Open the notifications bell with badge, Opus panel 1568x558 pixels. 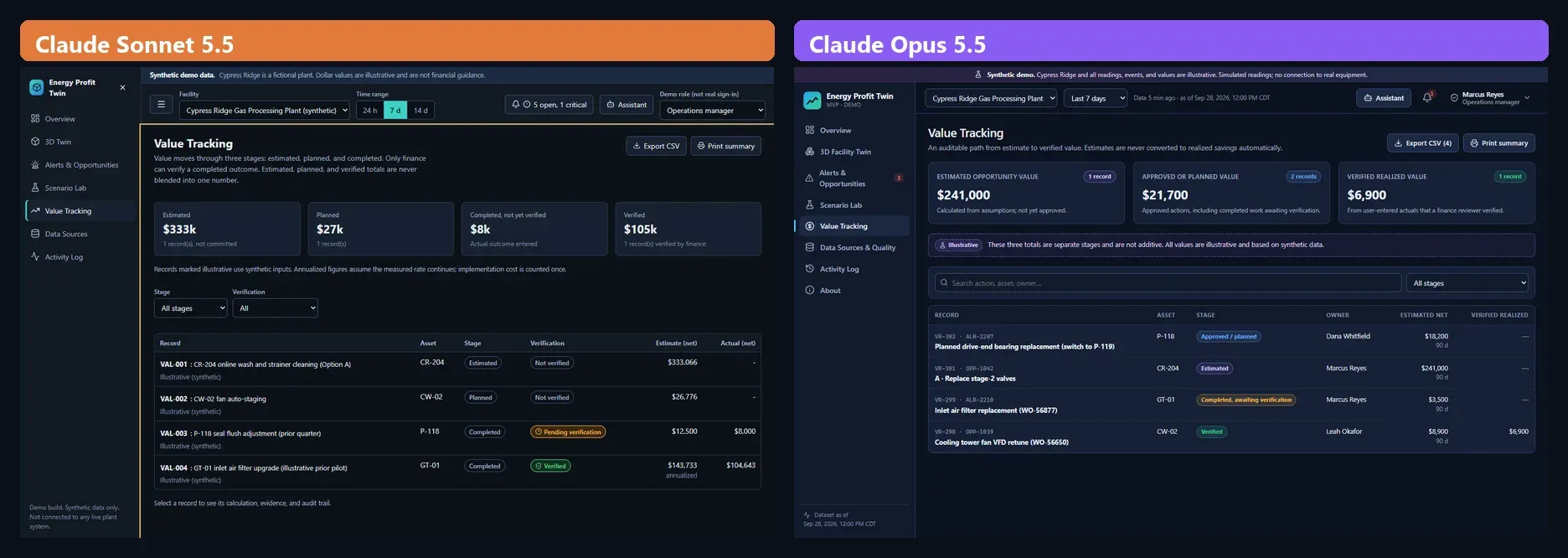(x=1427, y=98)
